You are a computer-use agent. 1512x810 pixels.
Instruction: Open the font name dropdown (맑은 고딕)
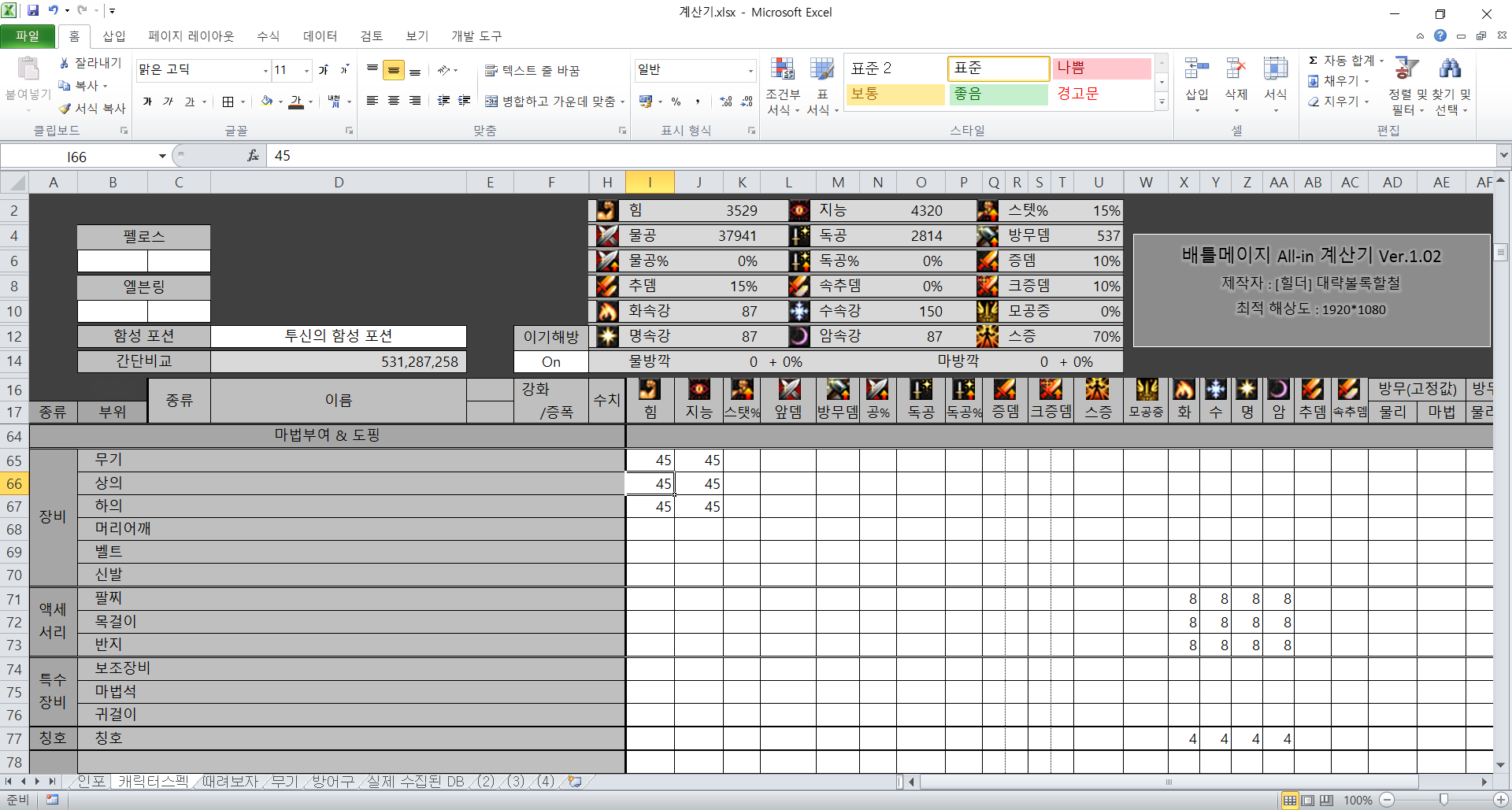pos(265,71)
